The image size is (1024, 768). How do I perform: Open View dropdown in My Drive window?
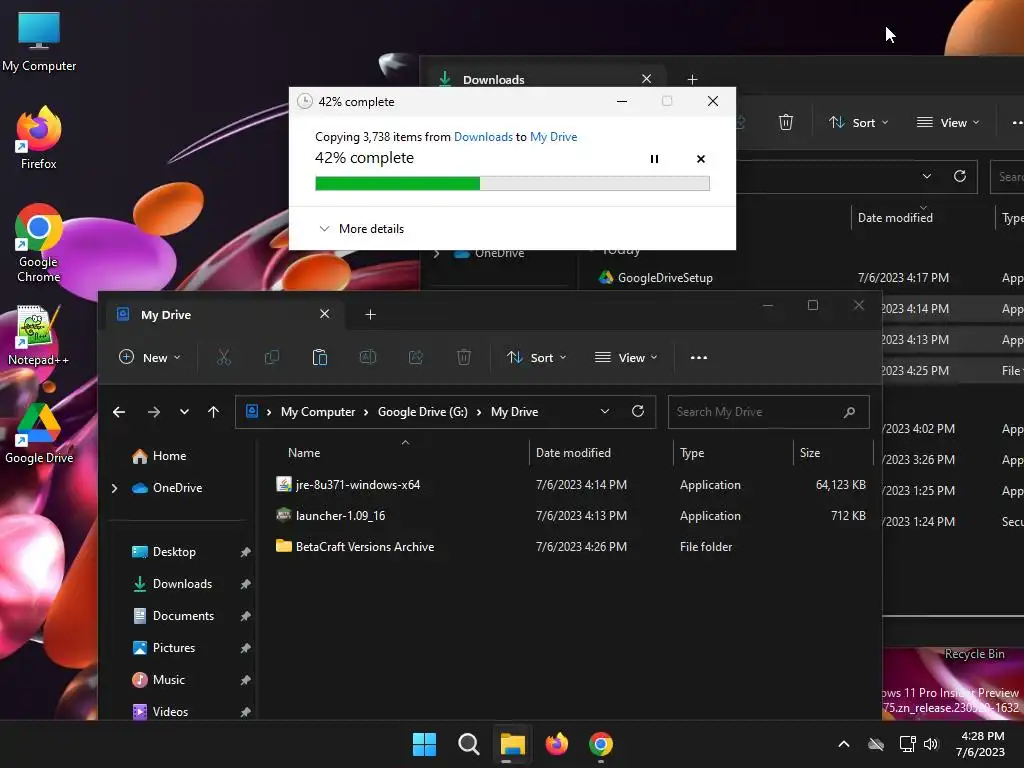click(x=626, y=357)
